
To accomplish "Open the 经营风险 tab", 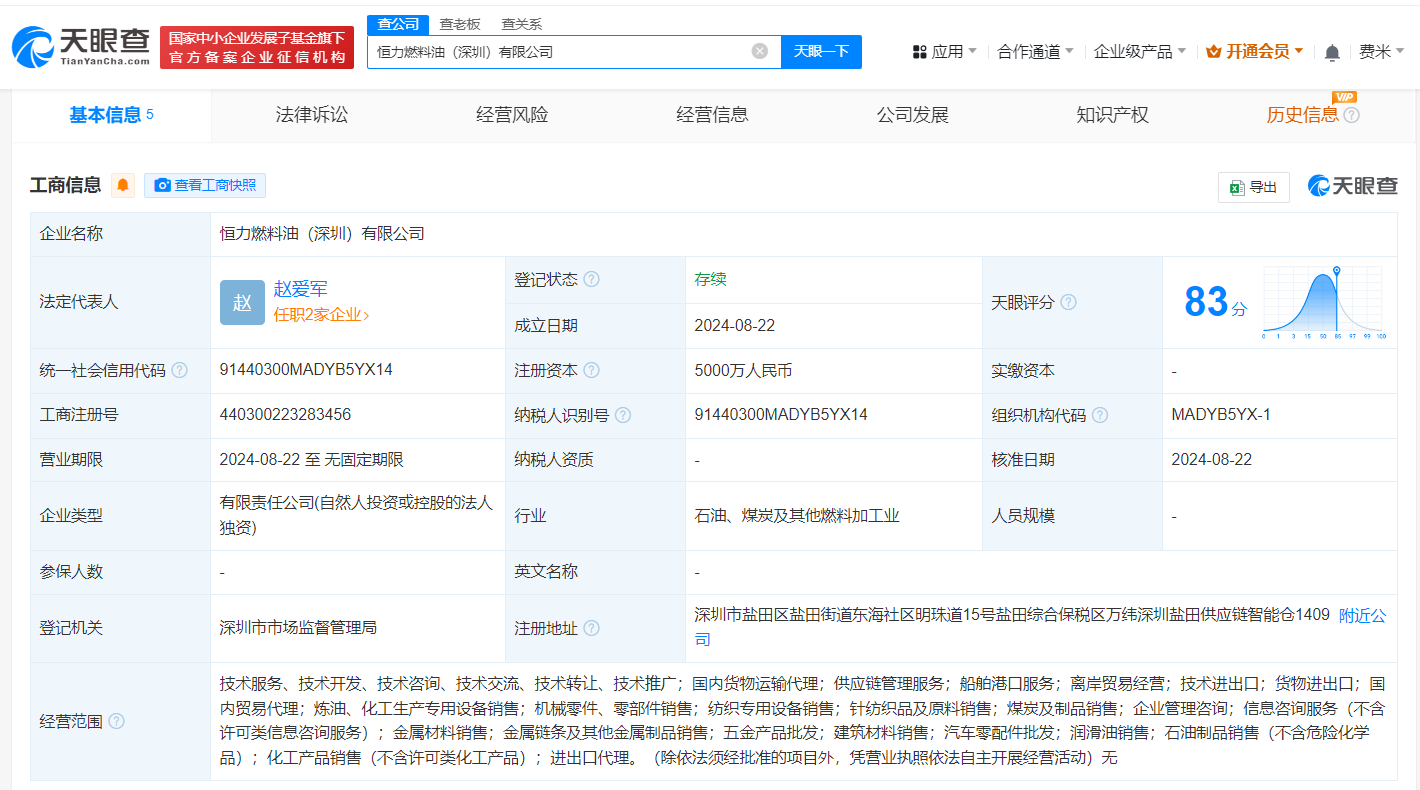I will click(511, 114).
